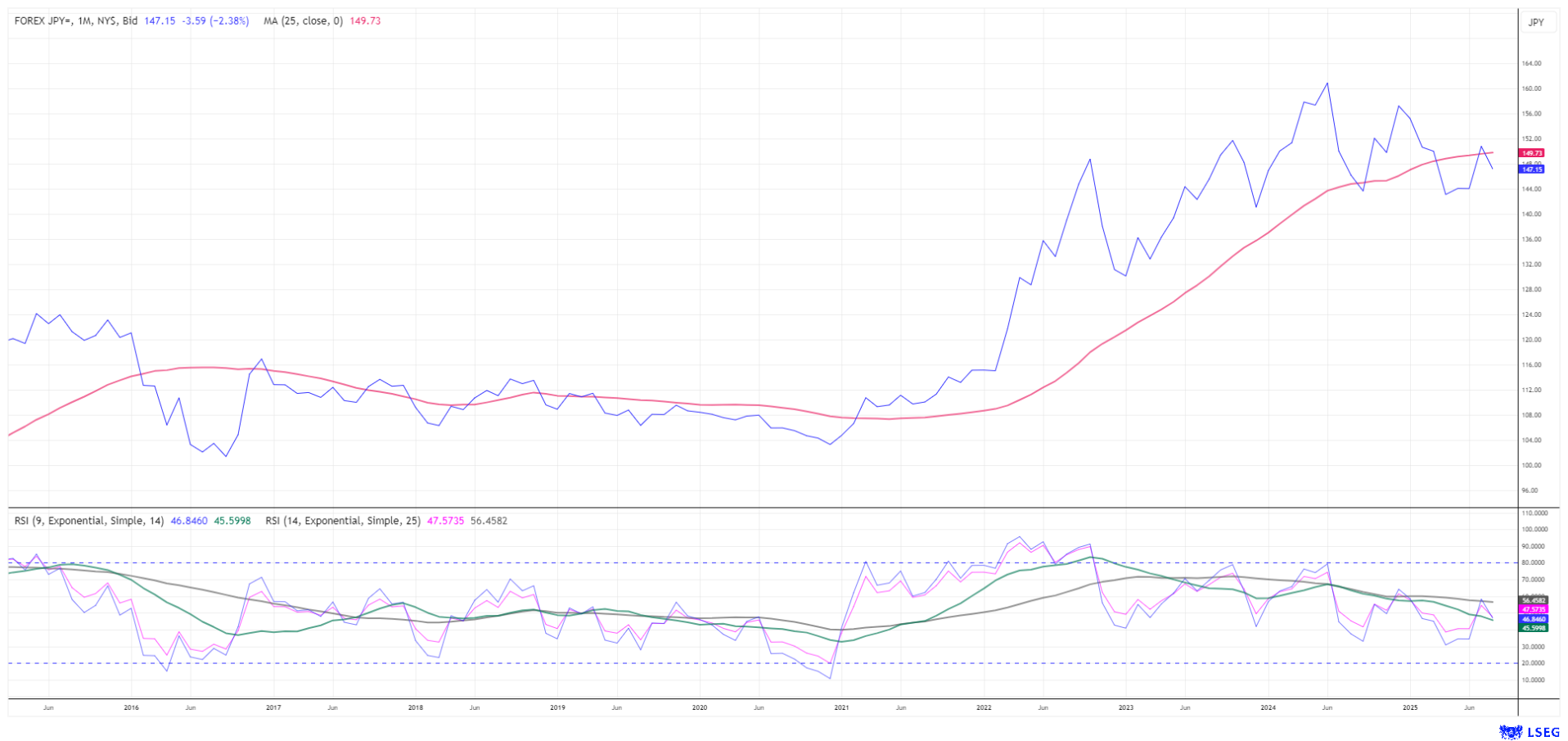Click the pink 149.73 MA price tag on axis

coord(1531,153)
